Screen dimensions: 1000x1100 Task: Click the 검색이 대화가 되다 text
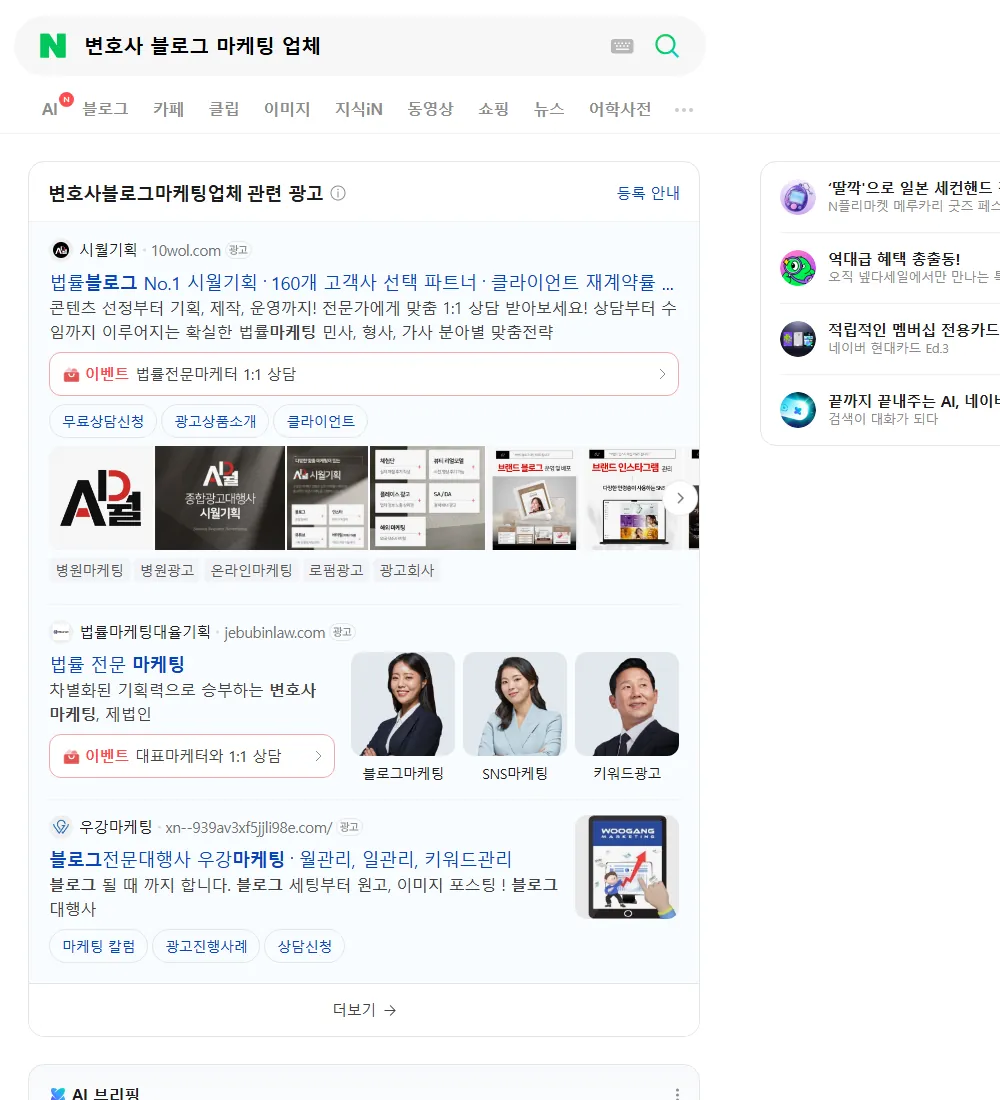pyautogui.click(x=883, y=419)
